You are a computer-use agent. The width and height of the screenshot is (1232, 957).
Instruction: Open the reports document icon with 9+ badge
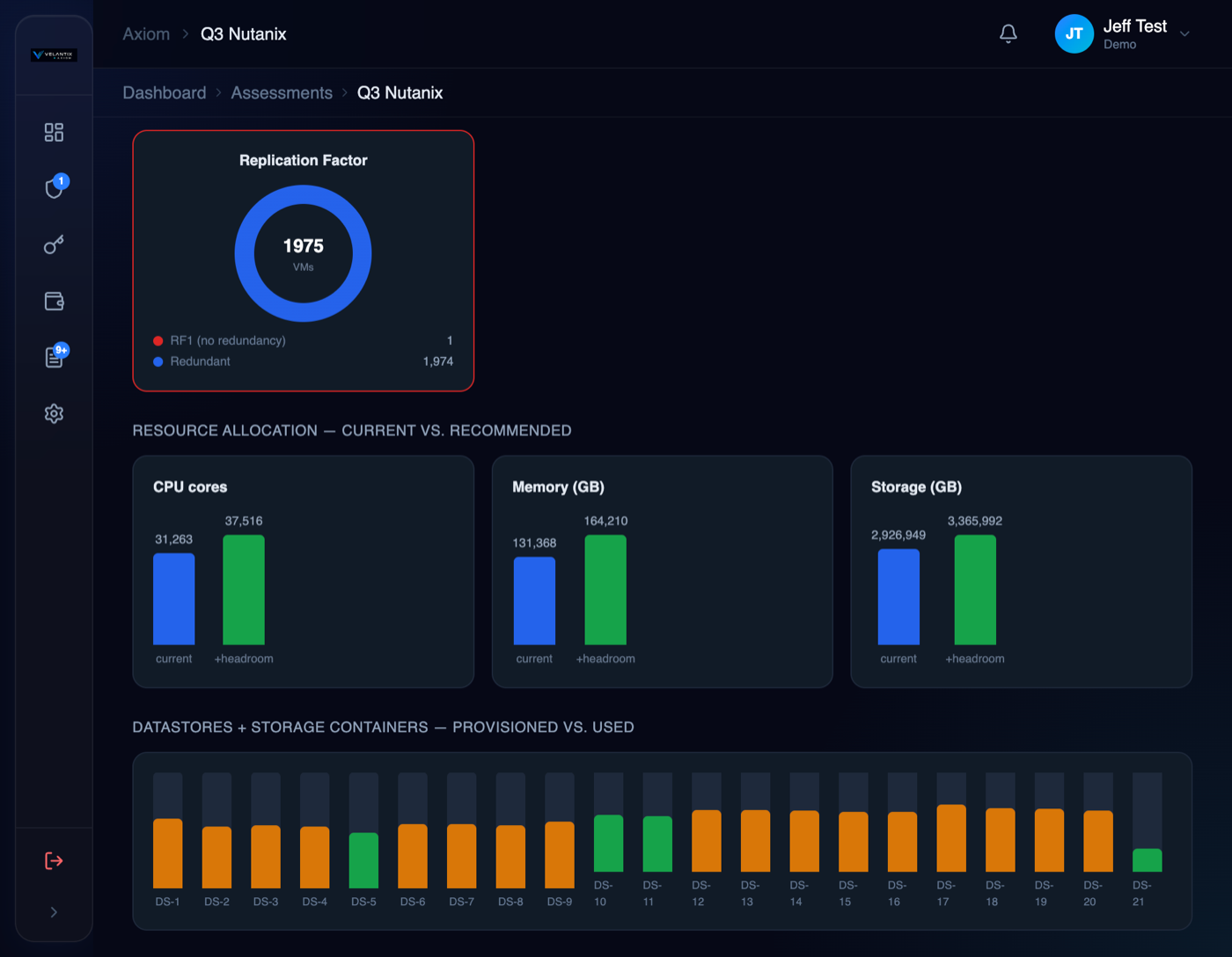55,356
